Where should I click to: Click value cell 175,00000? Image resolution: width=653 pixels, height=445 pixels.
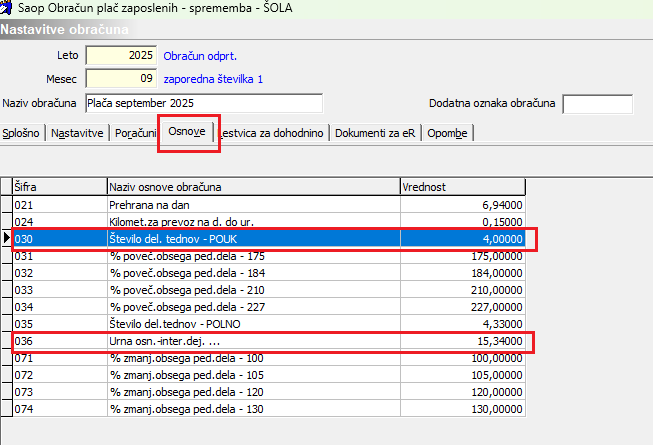click(x=463, y=256)
